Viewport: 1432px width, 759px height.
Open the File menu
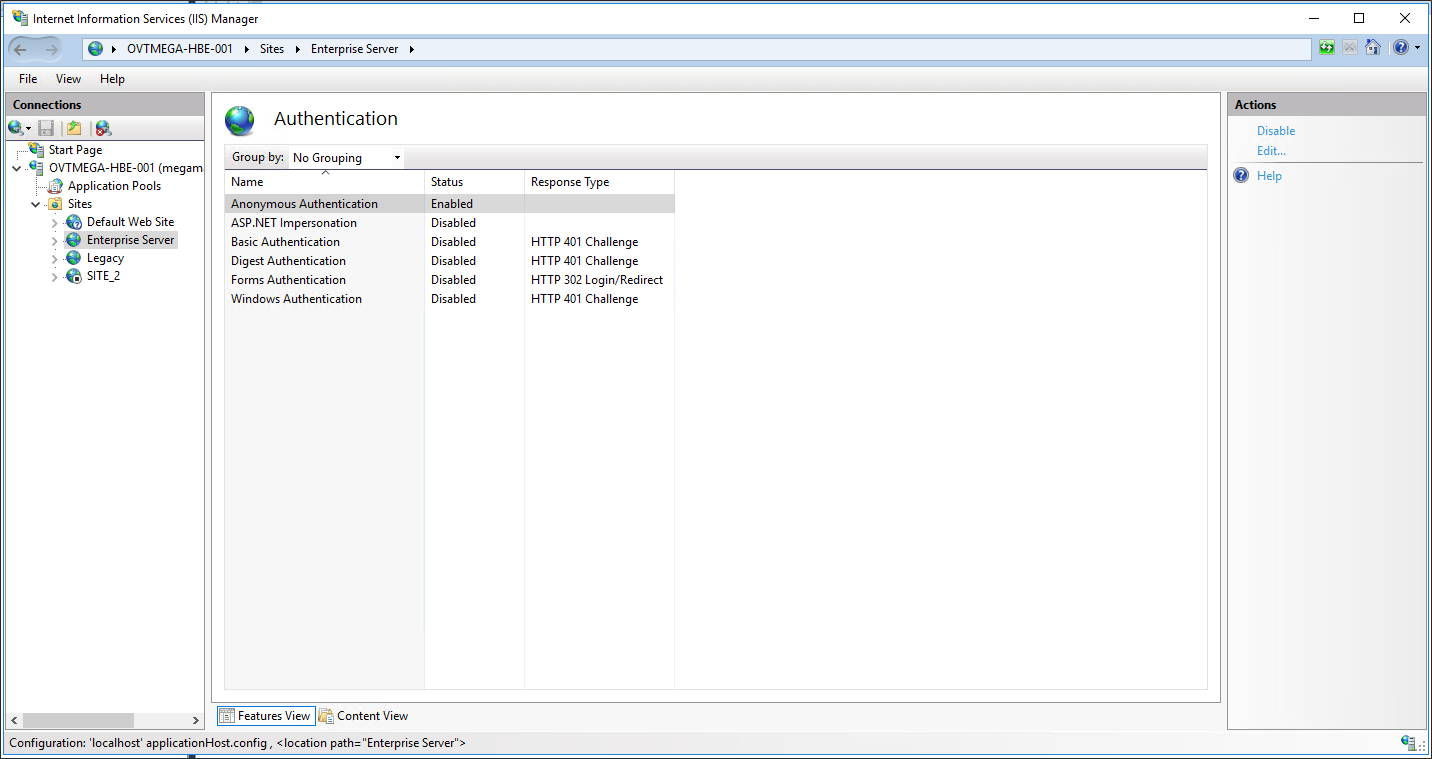click(28, 79)
